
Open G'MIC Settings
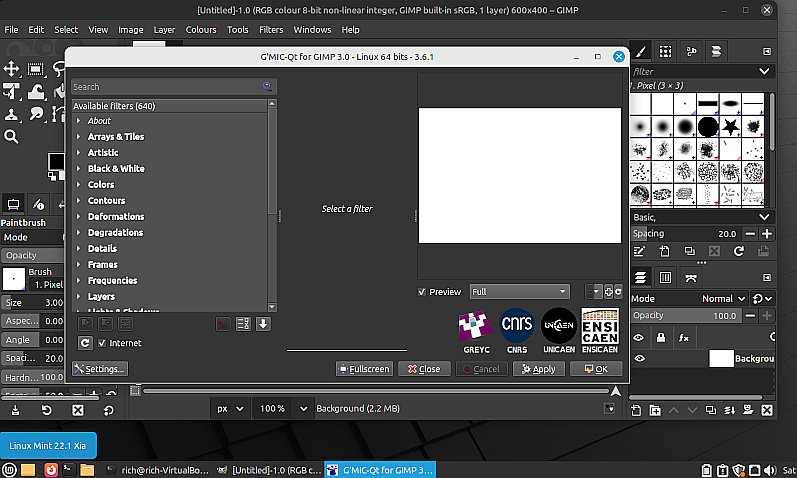100,369
